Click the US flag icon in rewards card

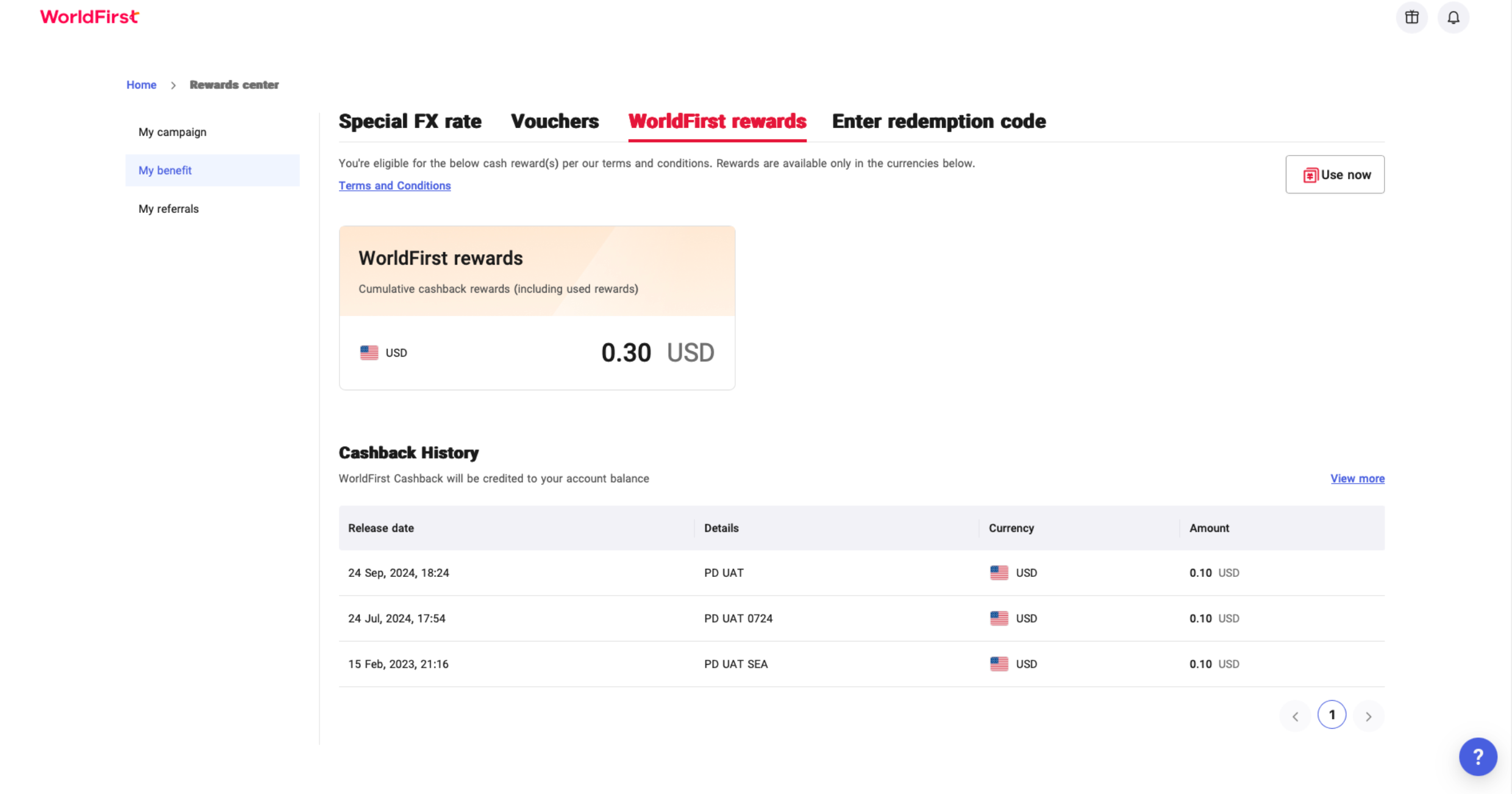tap(369, 352)
